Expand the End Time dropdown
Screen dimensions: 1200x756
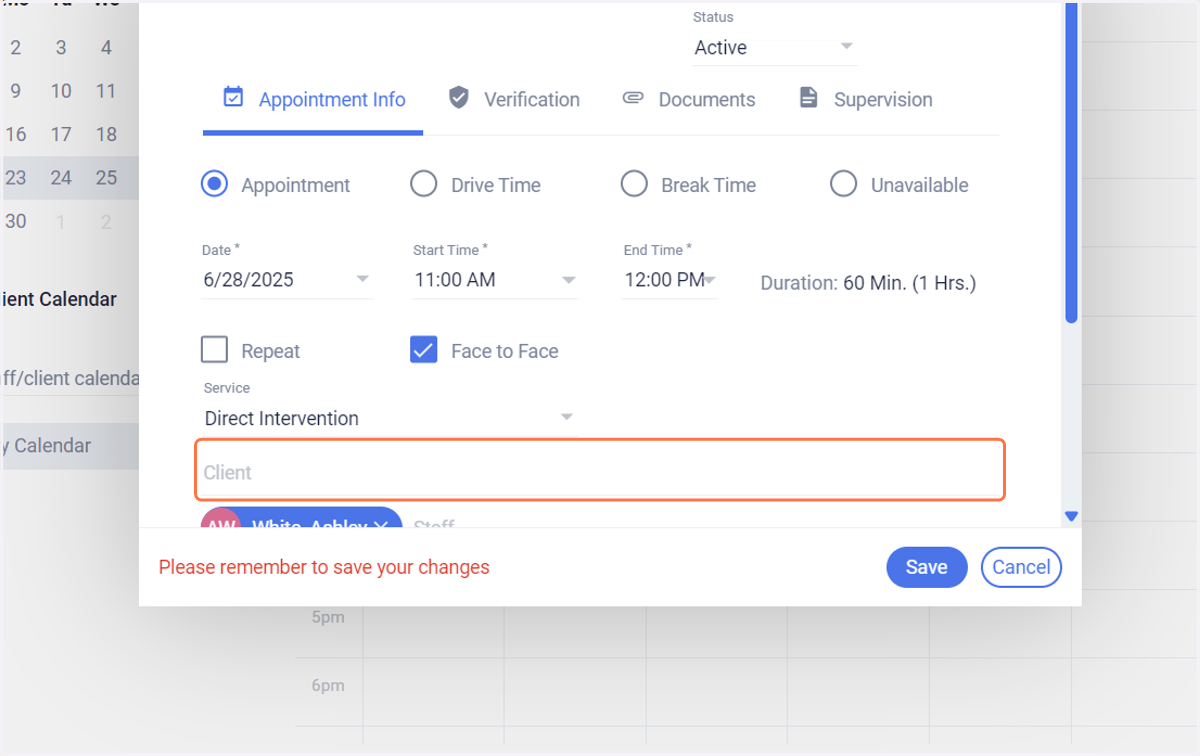coord(669,280)
